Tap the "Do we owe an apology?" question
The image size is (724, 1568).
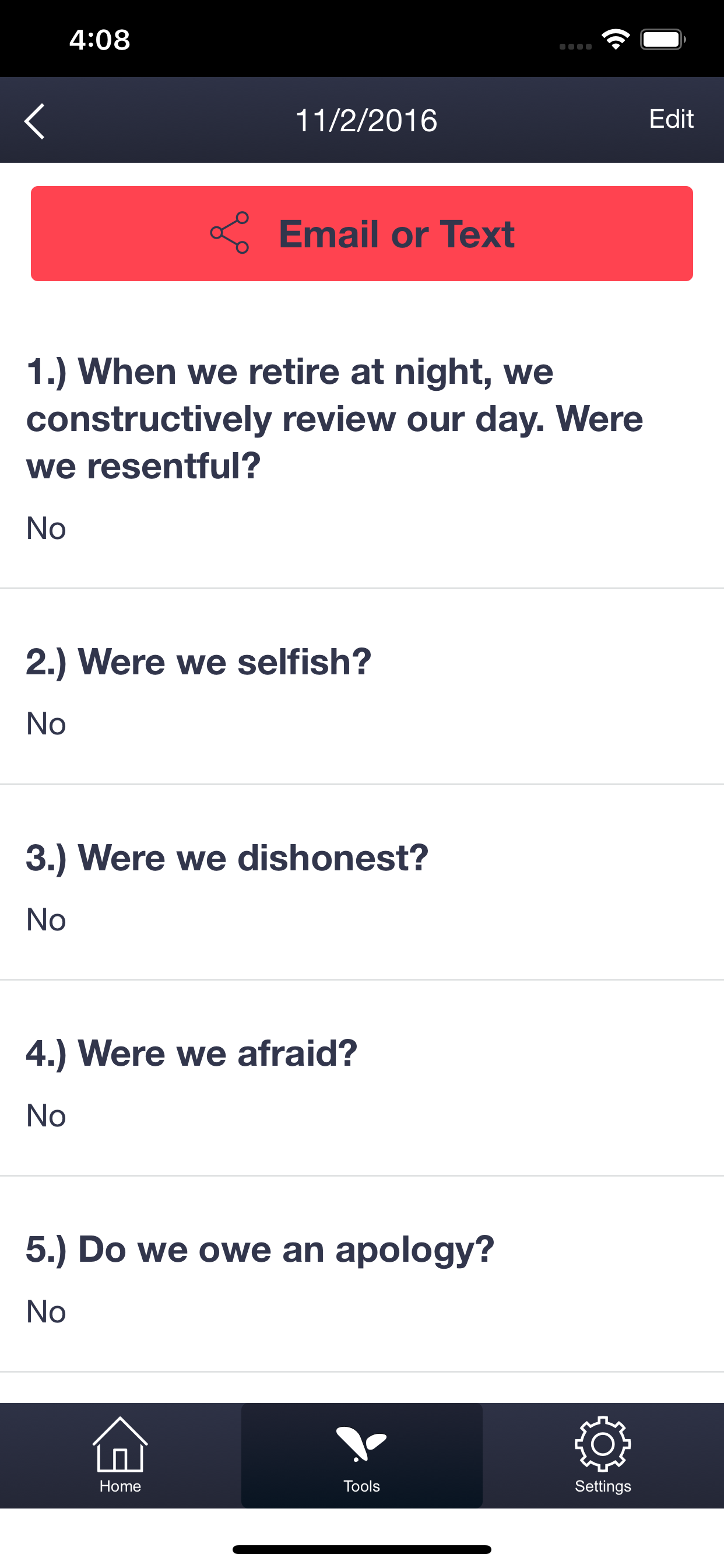(260, 1249)
